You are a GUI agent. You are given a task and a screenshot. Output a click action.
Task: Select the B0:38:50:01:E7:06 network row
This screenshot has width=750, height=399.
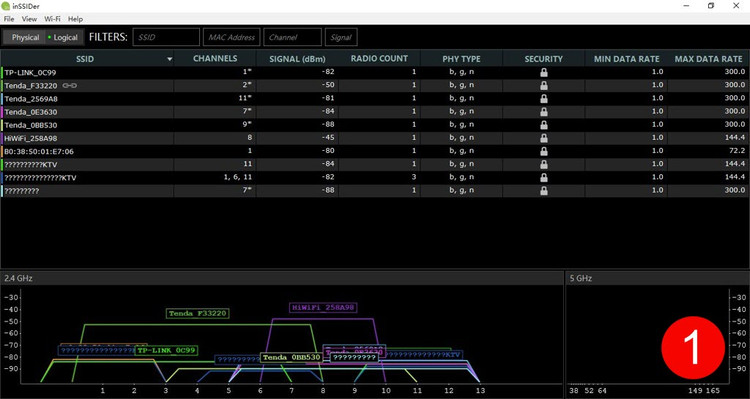tap(375, 151)
